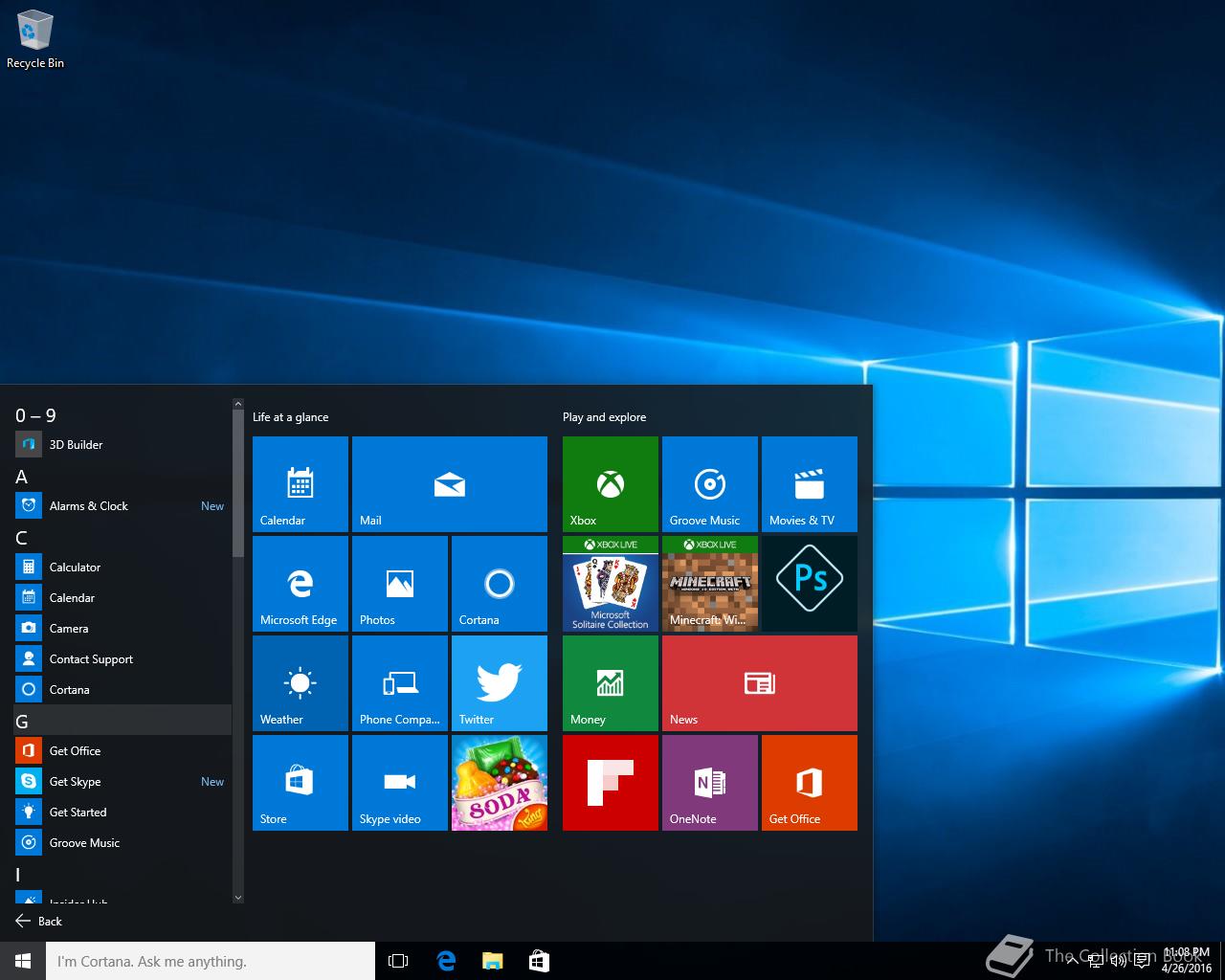Viewport: 1225px width, 980px height.
Task: Launch Microsoft Edge tile
Action: [301, 584]
